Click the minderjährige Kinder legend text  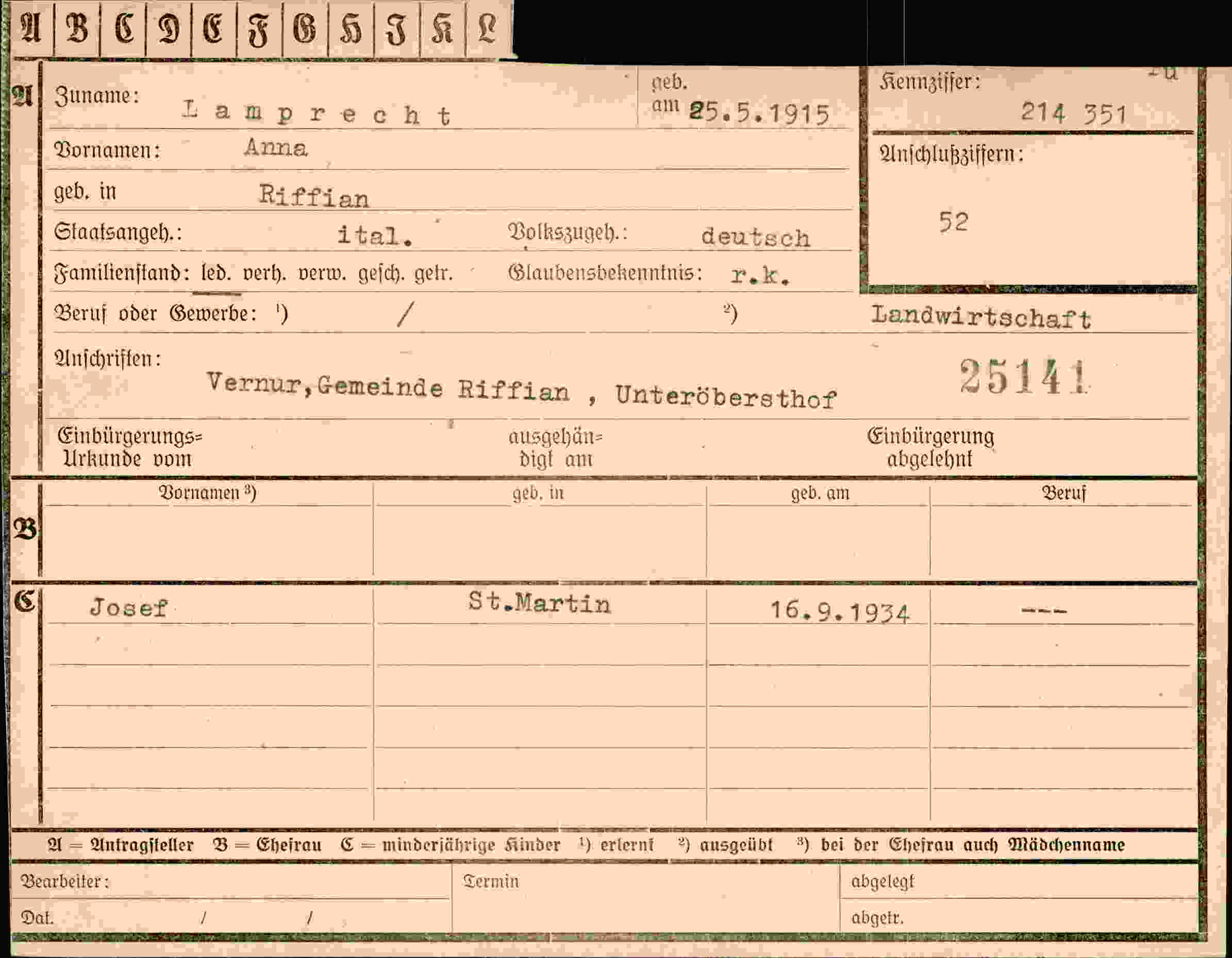point(471,845)
